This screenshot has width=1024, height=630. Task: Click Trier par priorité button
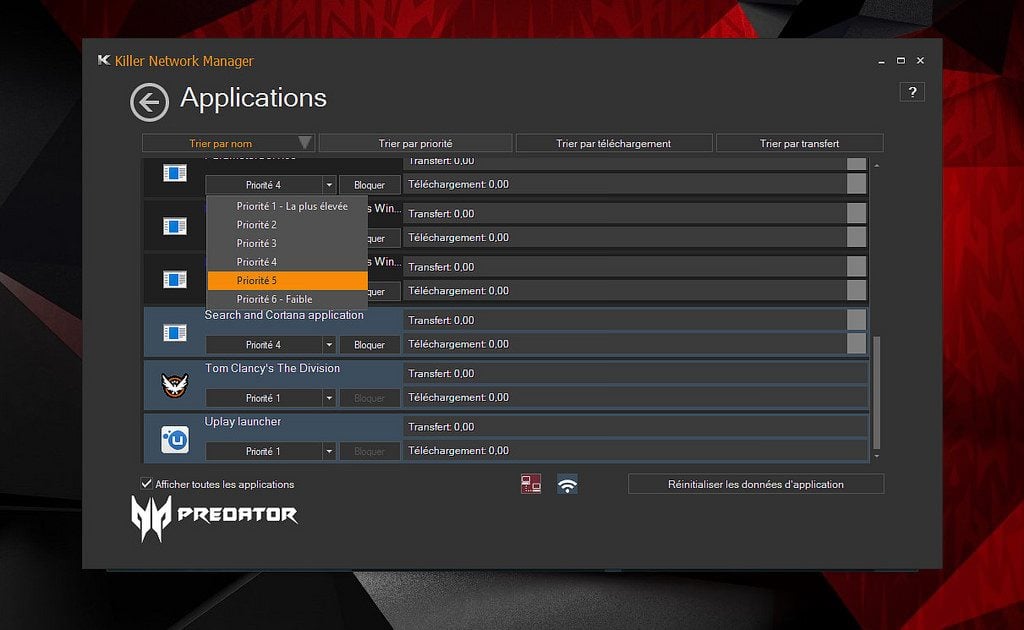click(x=415, y=143)
